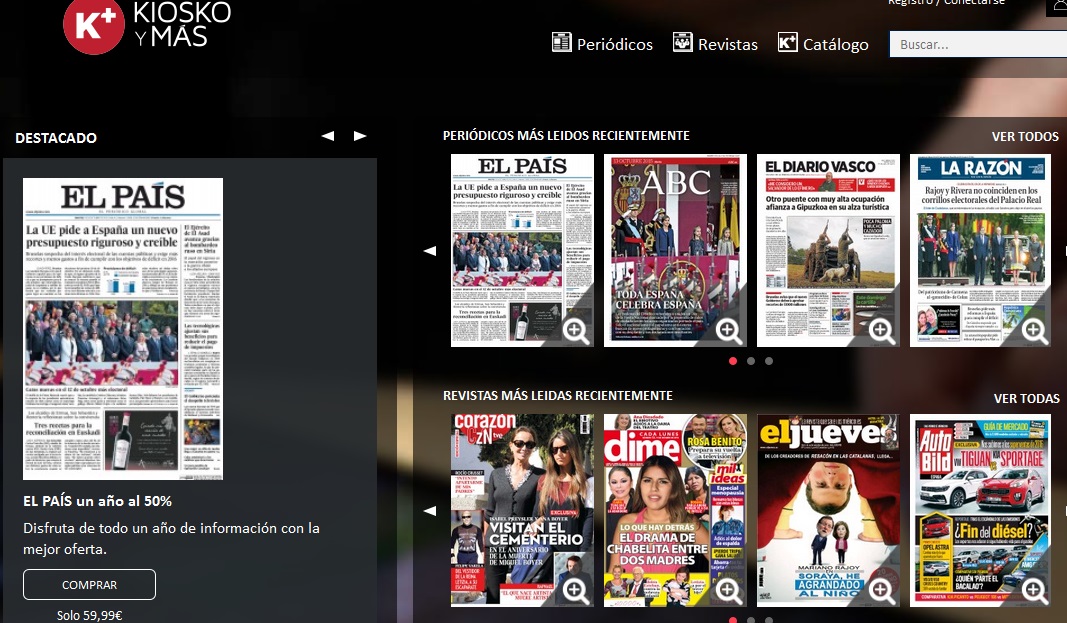Open El Diario Vasco cover
This screenshot has height=623, width=1067.
tap(828, 250)
